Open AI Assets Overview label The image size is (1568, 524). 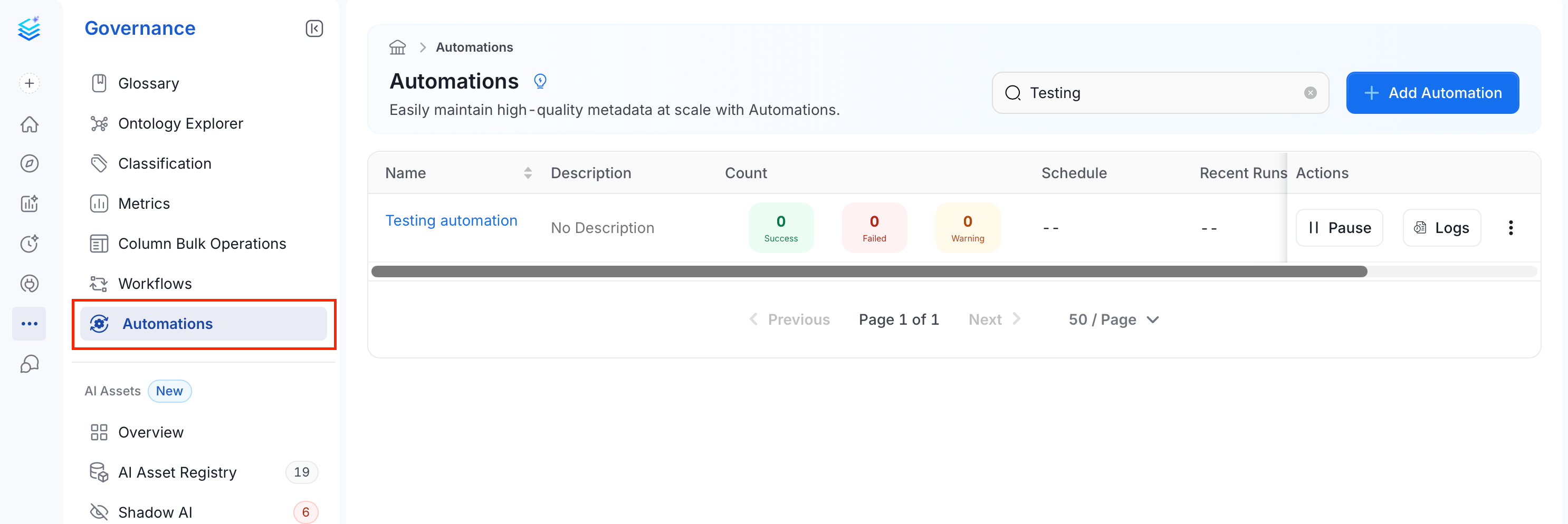(151, 432)
